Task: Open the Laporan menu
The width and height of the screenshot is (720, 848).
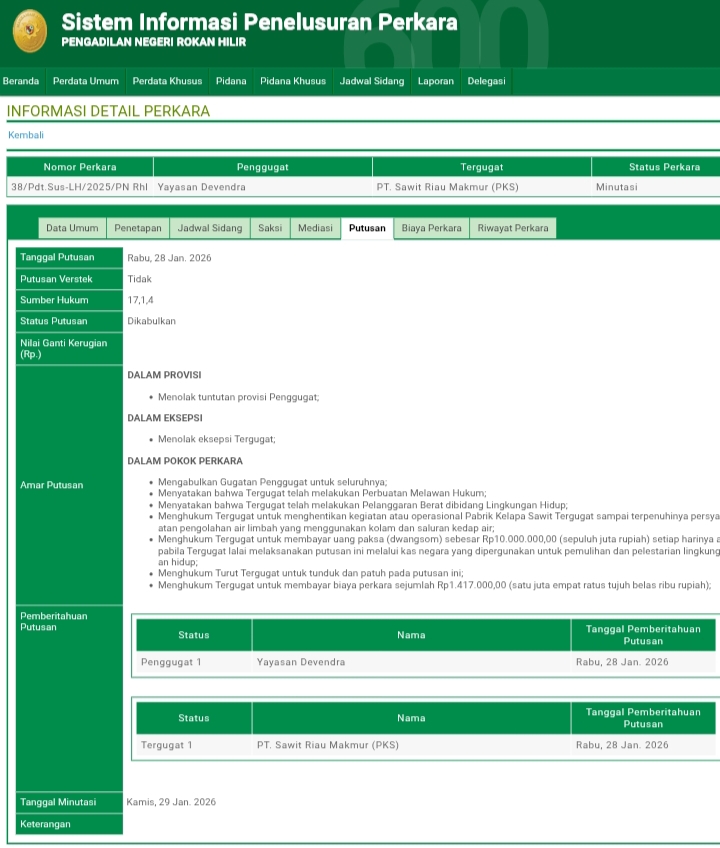Action: pyautogui.click(x=436, y=81)
